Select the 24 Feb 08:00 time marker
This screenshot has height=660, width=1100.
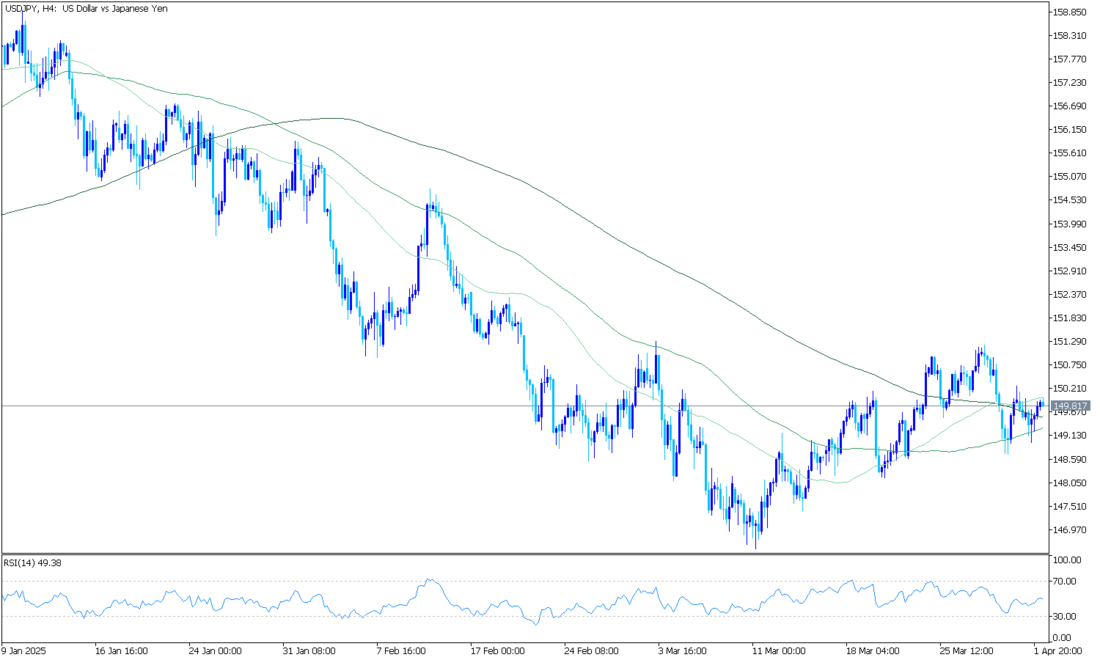pyautogui.click(x=592, y=648)
